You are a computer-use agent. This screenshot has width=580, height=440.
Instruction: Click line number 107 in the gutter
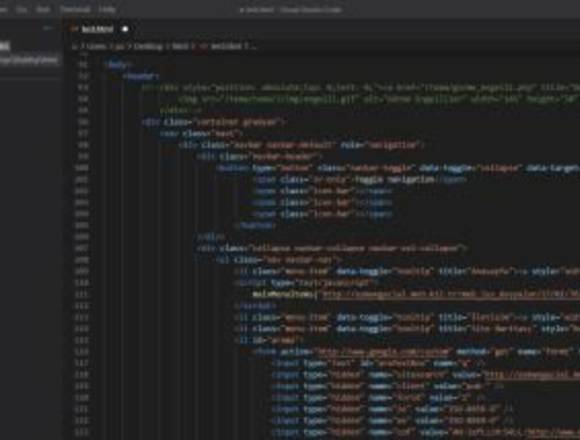(x=82, y=248)
